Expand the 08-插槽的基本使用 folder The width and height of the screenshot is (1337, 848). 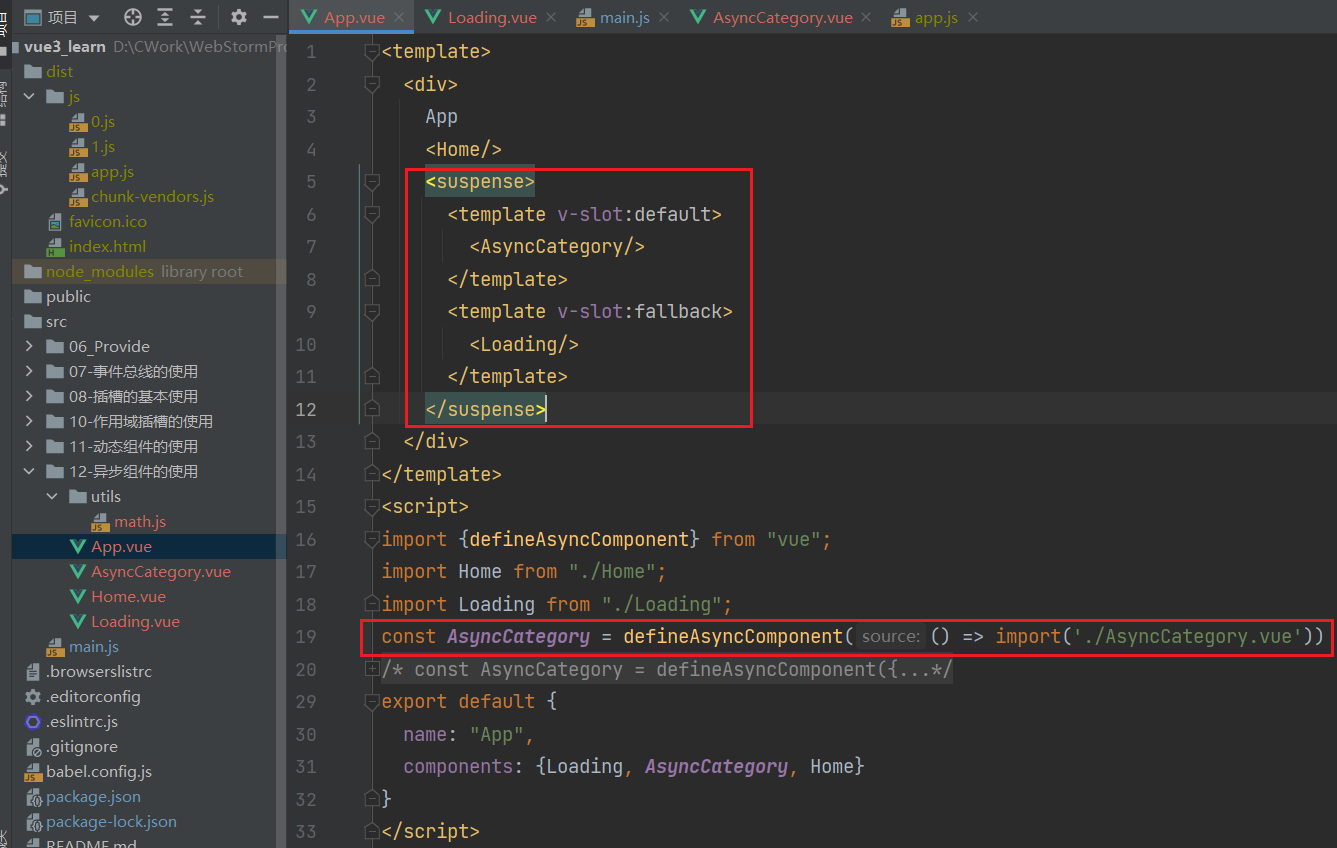point(30,396)
